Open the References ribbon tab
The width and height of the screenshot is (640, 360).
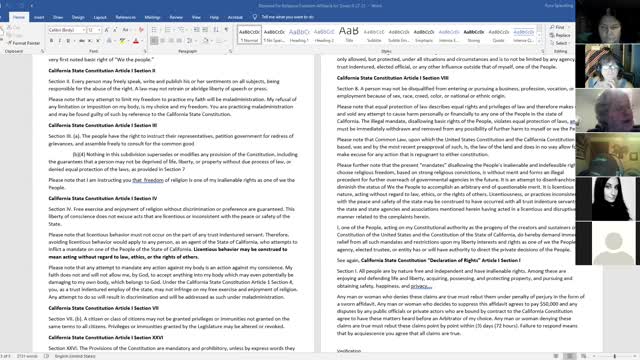[126, 17]
